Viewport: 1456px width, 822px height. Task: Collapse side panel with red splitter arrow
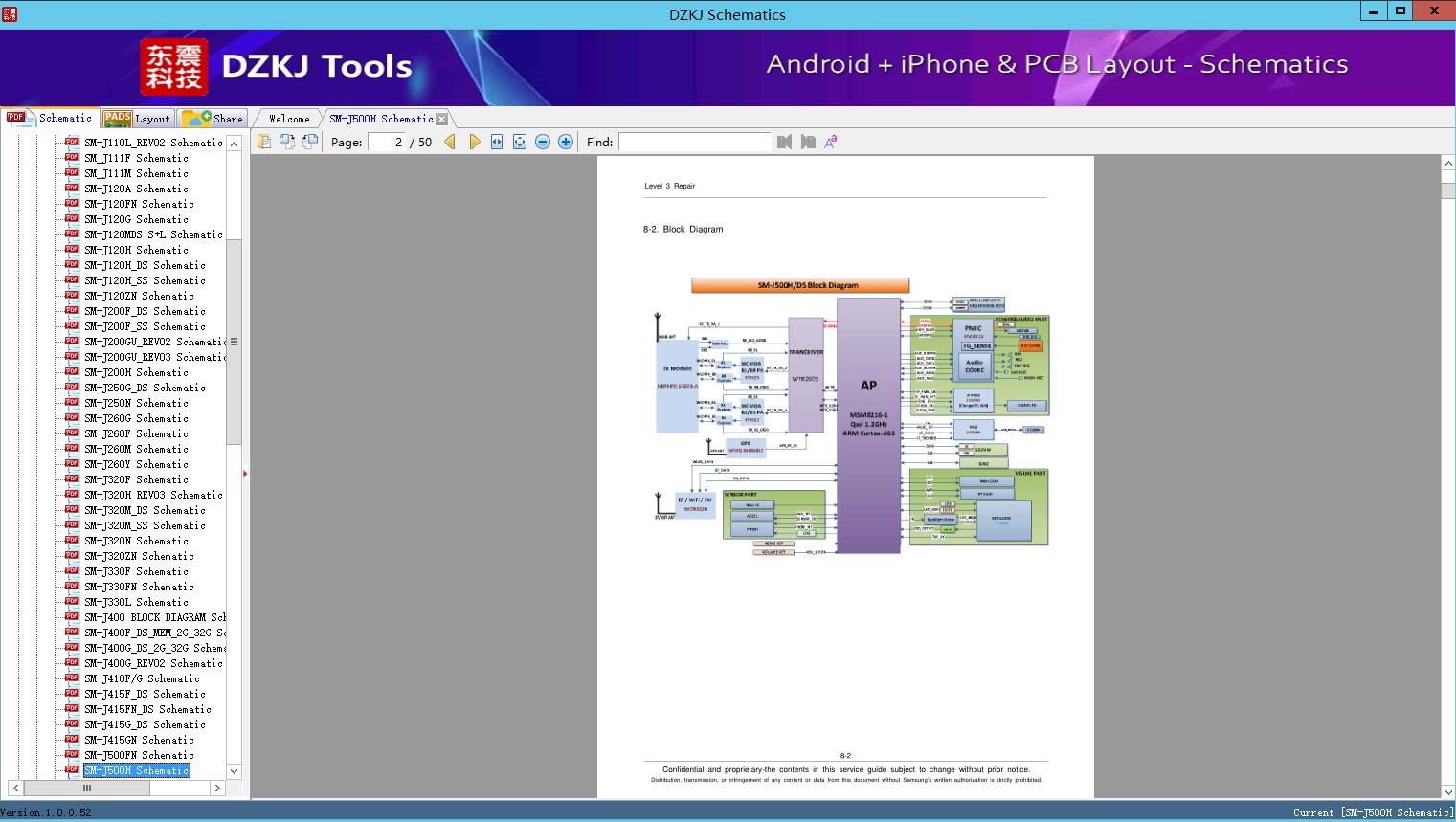[245, 473]
